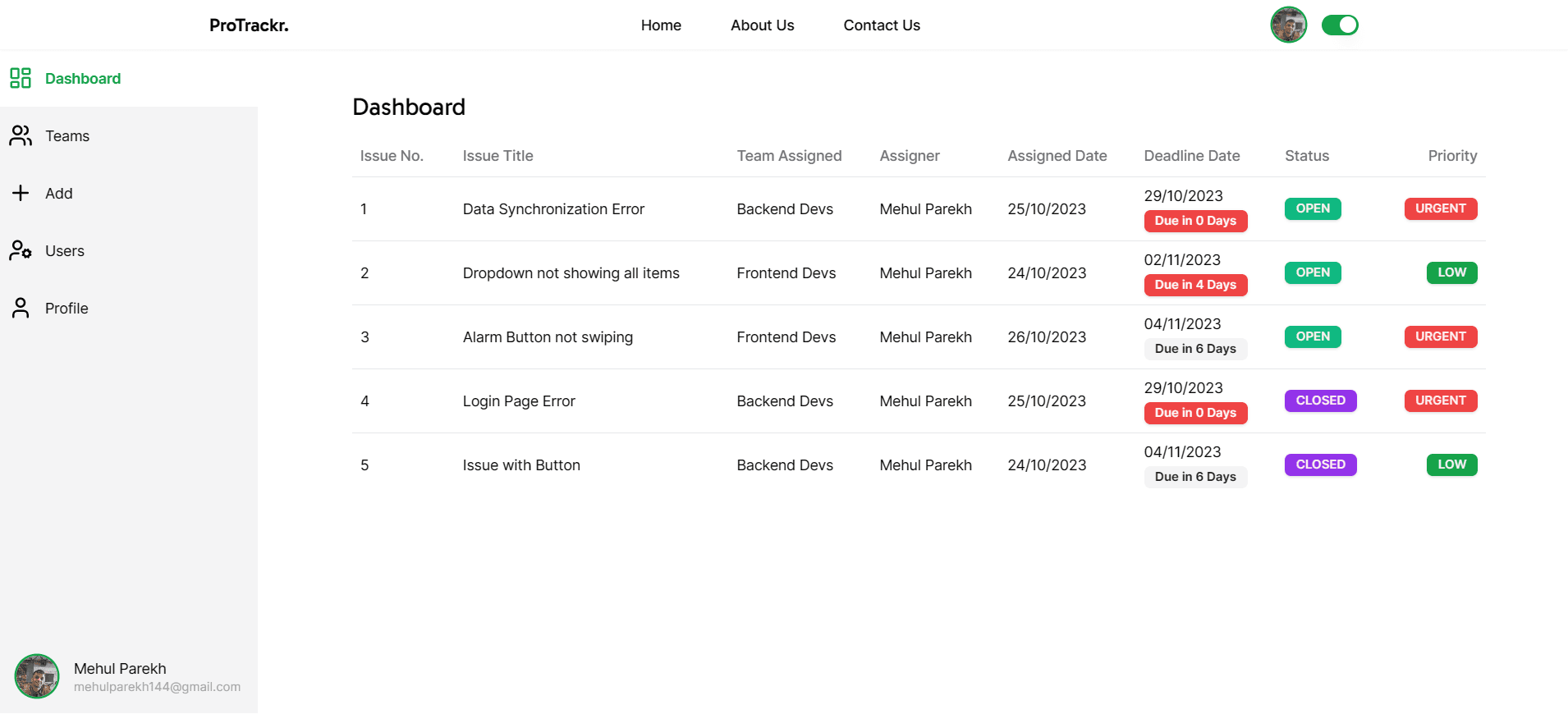
Task: Click the Teams people icon
Action: (x=21, y=135)
